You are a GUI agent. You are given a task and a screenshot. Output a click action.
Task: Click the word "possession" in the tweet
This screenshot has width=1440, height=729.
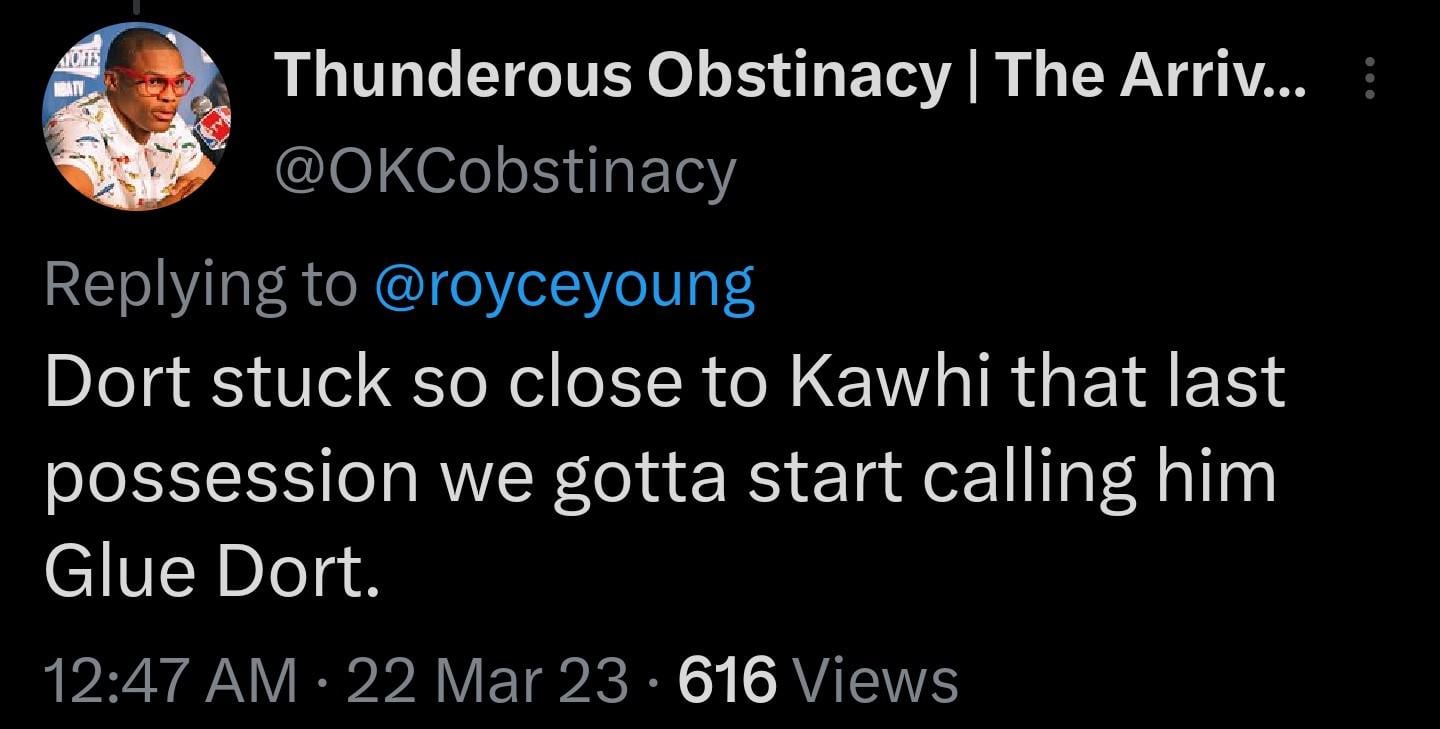(230, 480)
